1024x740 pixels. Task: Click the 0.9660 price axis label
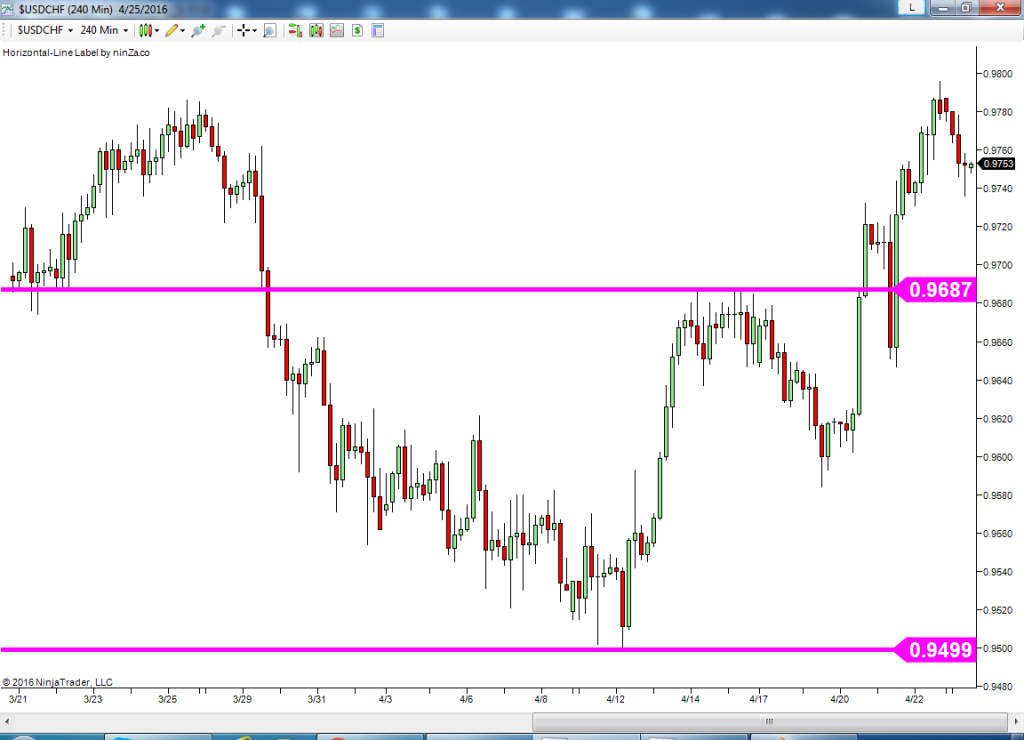pos(998,342)
